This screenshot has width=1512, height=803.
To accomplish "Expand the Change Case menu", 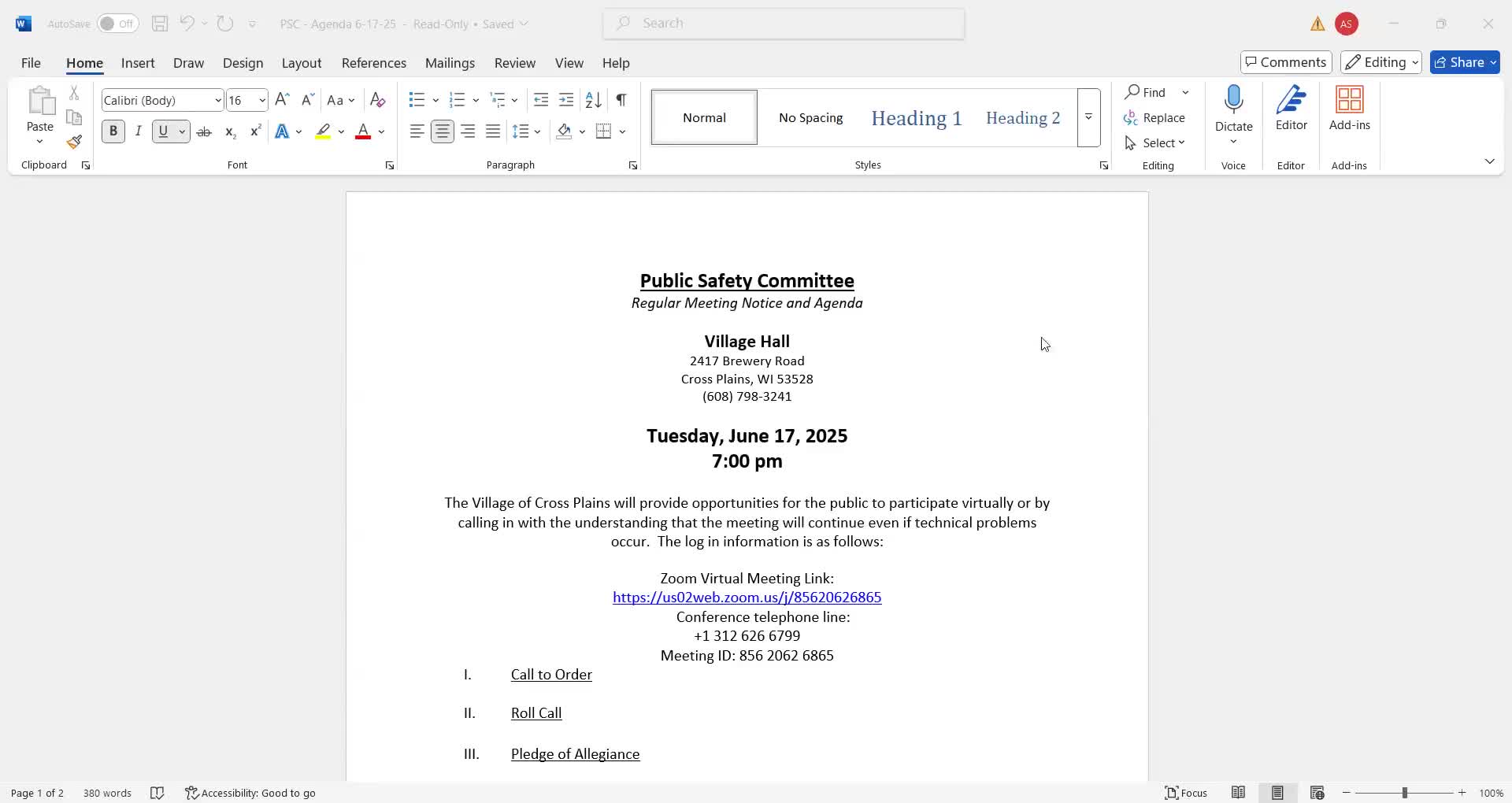I will [341, 100].
